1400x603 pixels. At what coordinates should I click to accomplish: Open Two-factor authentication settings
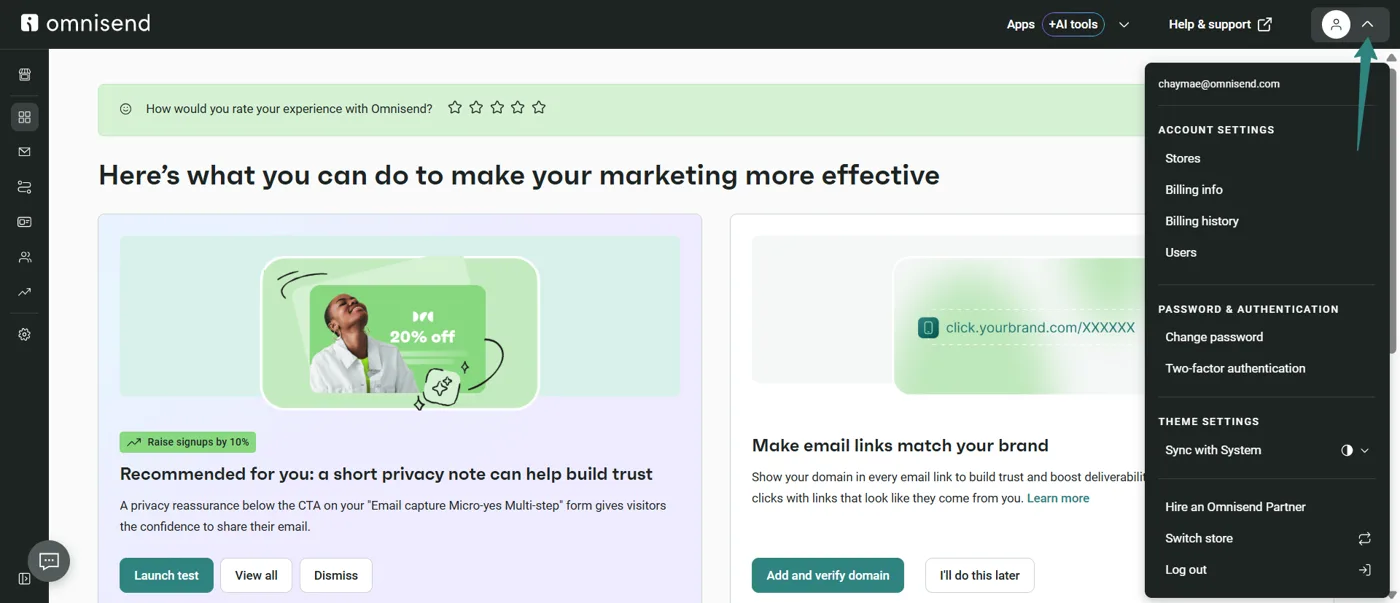coord(1235,369)
